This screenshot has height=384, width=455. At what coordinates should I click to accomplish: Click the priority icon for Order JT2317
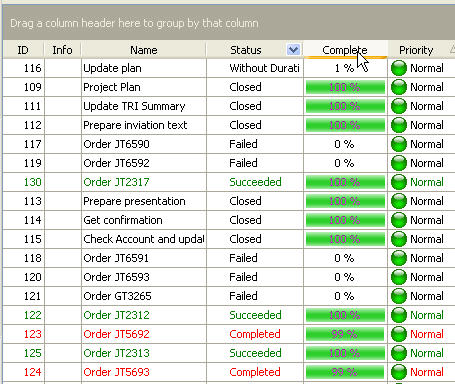(x=399, y=182)
